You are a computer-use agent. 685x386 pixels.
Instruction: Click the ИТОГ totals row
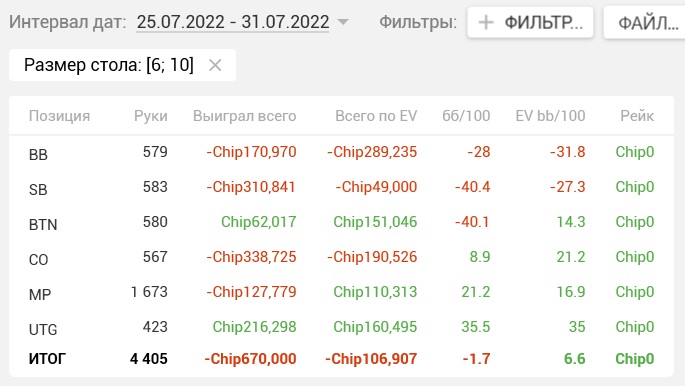tap(341, 359)
